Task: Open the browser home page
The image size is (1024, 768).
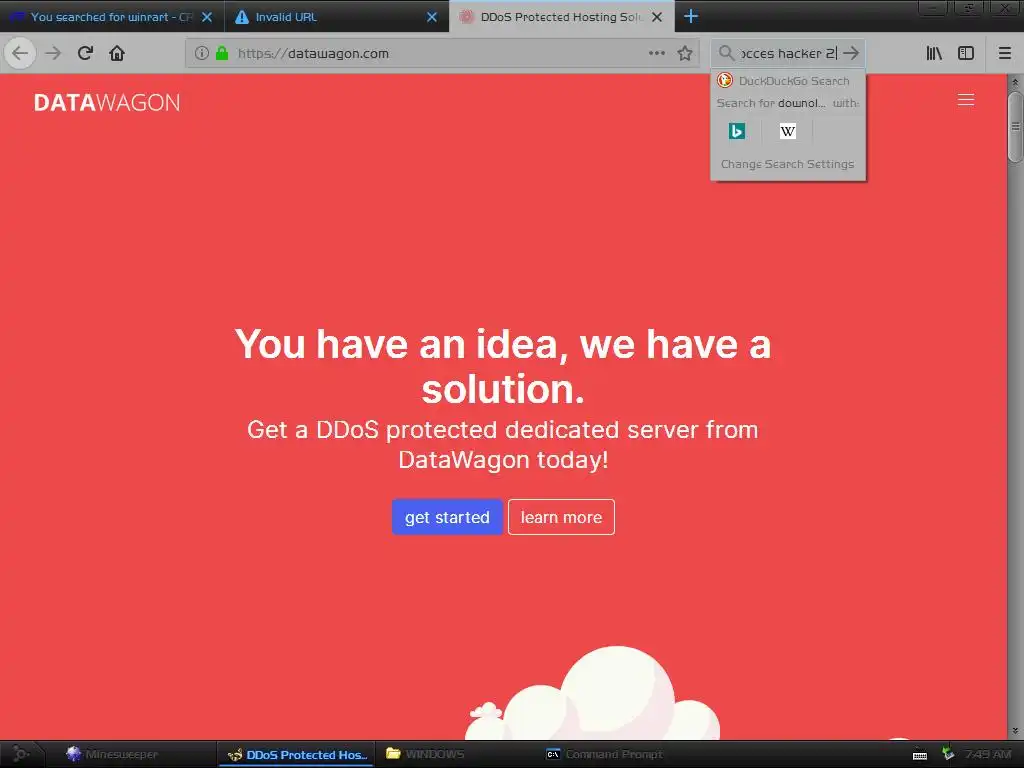Action: tap(117, 53)
